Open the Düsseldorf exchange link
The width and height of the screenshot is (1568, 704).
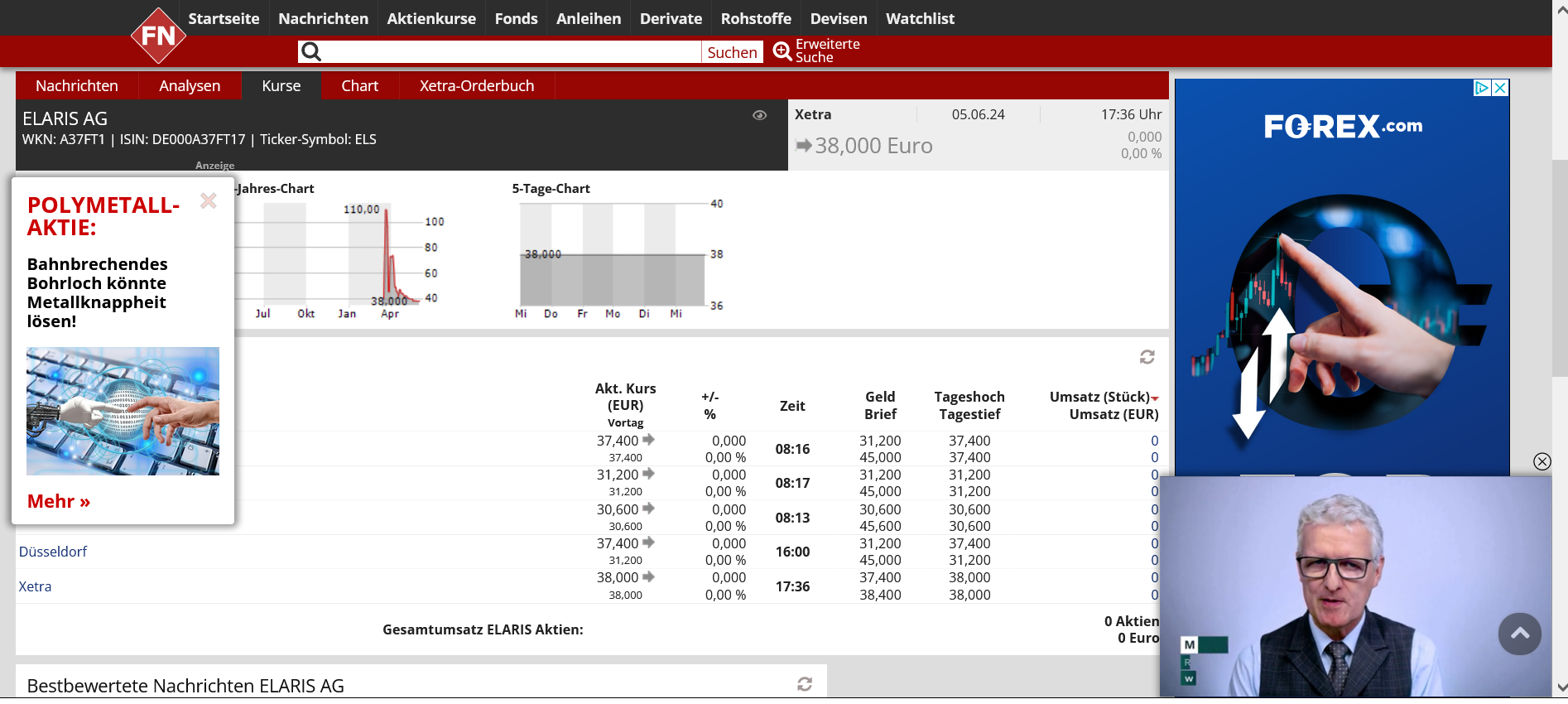[53, 552]
